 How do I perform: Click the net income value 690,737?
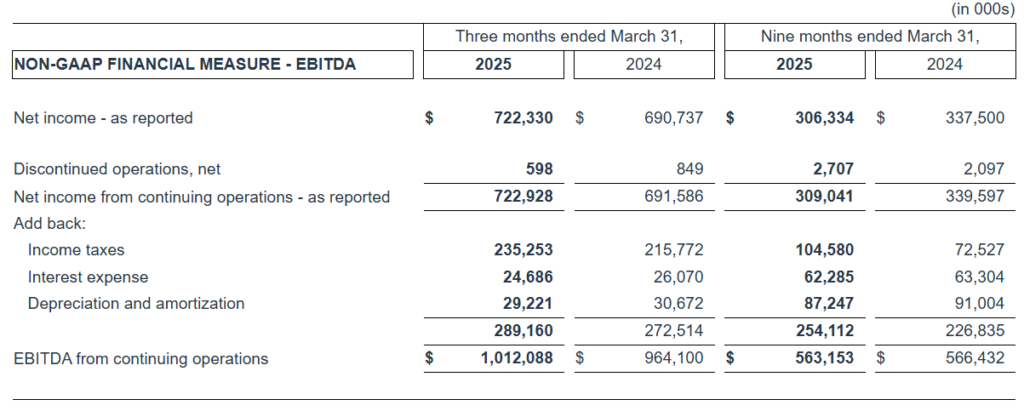pos(675,118)
